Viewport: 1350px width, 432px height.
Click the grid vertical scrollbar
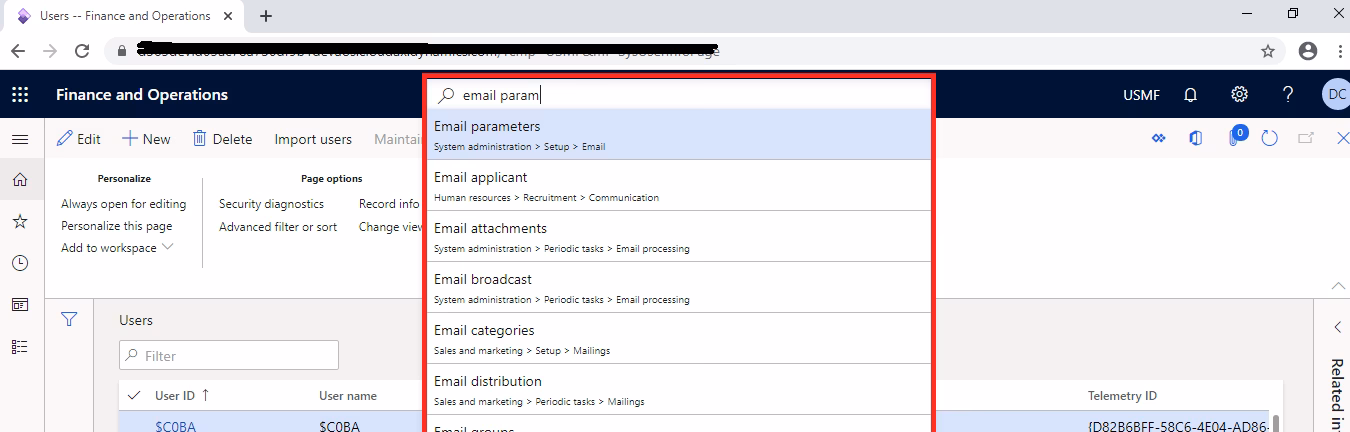(1276, 424)
